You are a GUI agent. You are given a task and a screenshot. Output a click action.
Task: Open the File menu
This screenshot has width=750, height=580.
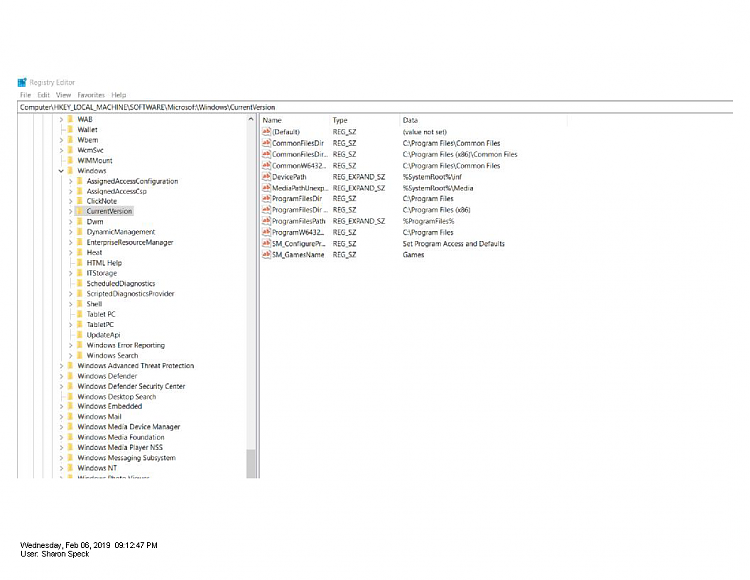tap(25, 95)
